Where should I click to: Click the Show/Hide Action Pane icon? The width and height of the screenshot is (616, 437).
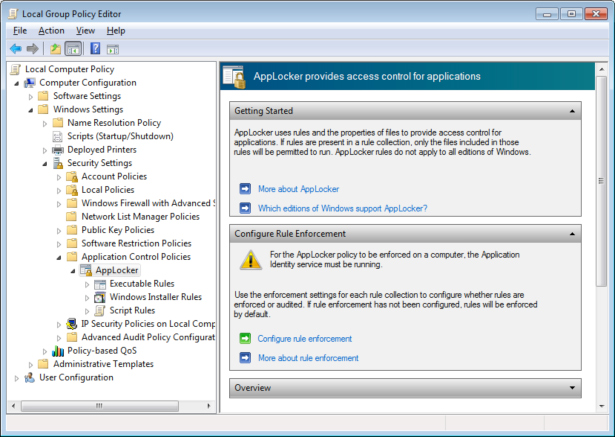pos(113,50)
